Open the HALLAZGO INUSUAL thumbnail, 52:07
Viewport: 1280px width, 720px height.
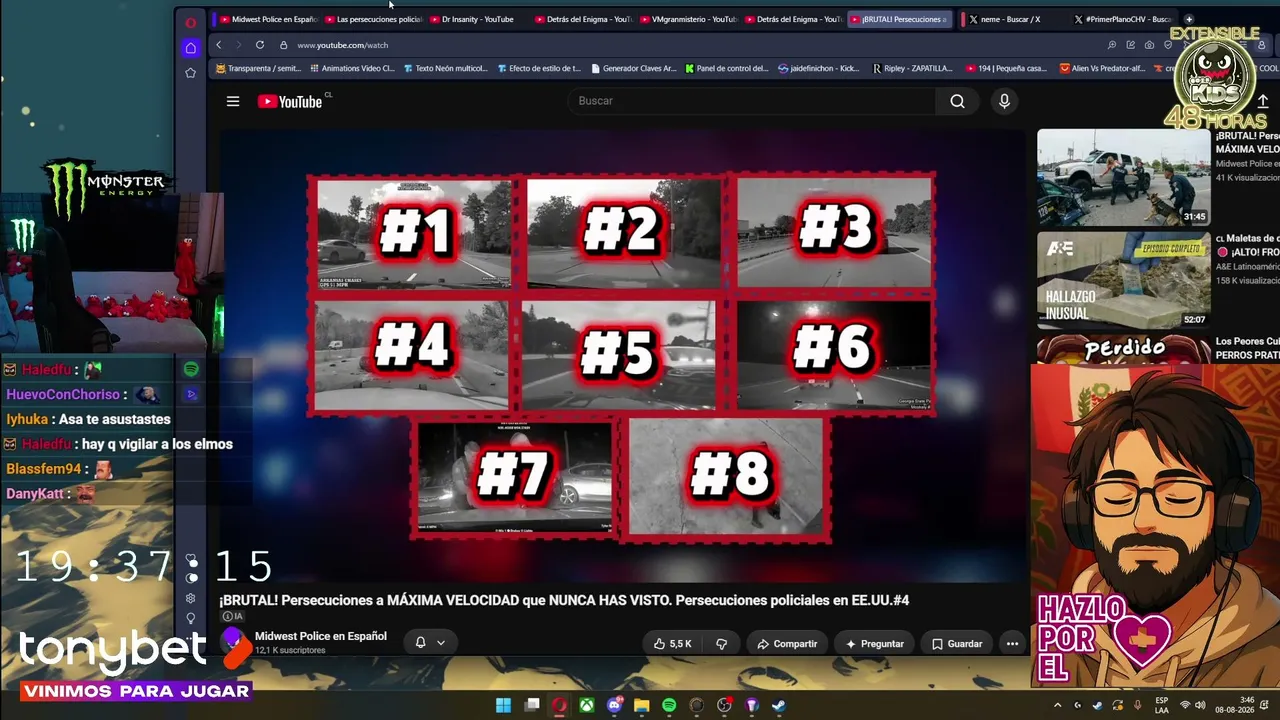(x=1123, y=280)
